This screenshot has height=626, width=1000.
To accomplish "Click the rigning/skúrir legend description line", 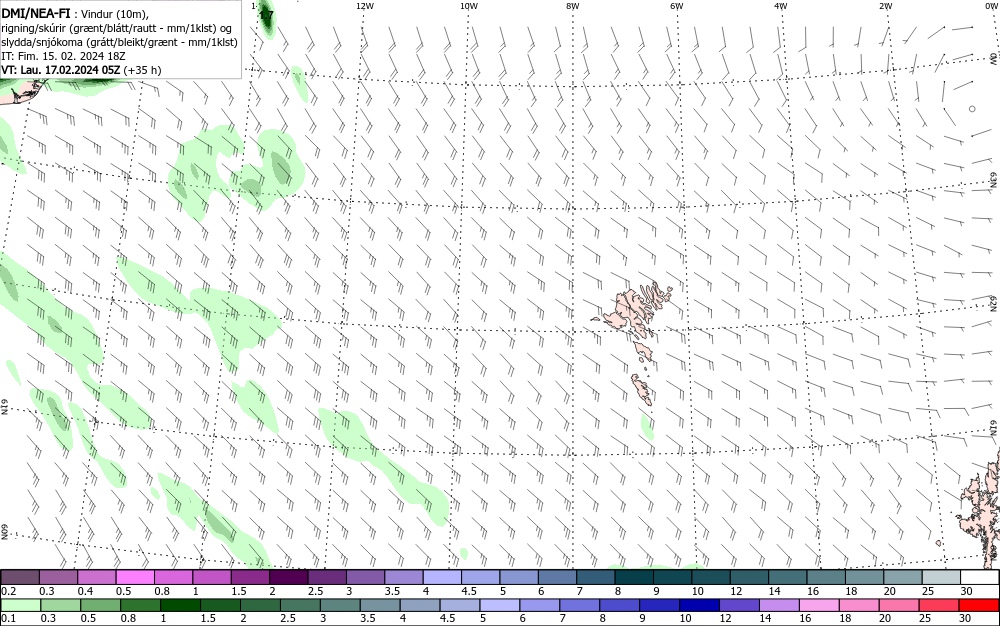I will (x=117, y=28).
